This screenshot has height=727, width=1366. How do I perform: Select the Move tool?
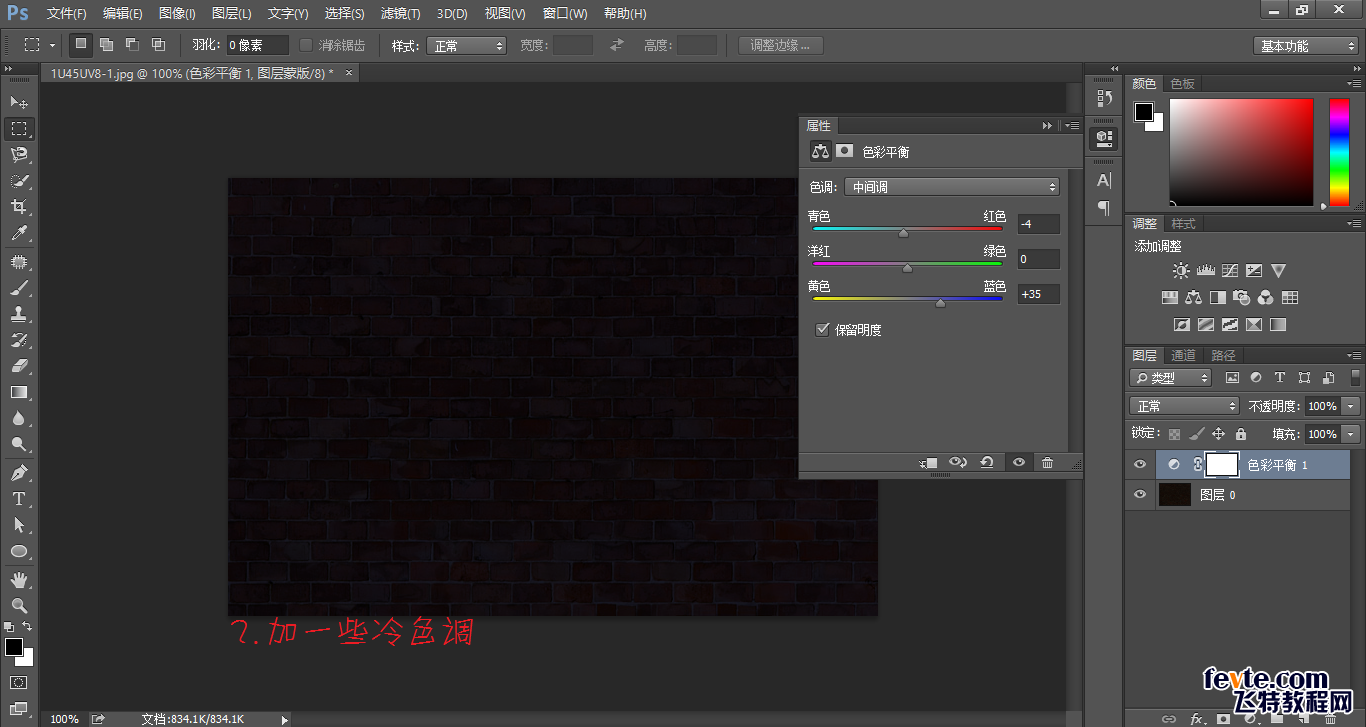tap(19, 102)
